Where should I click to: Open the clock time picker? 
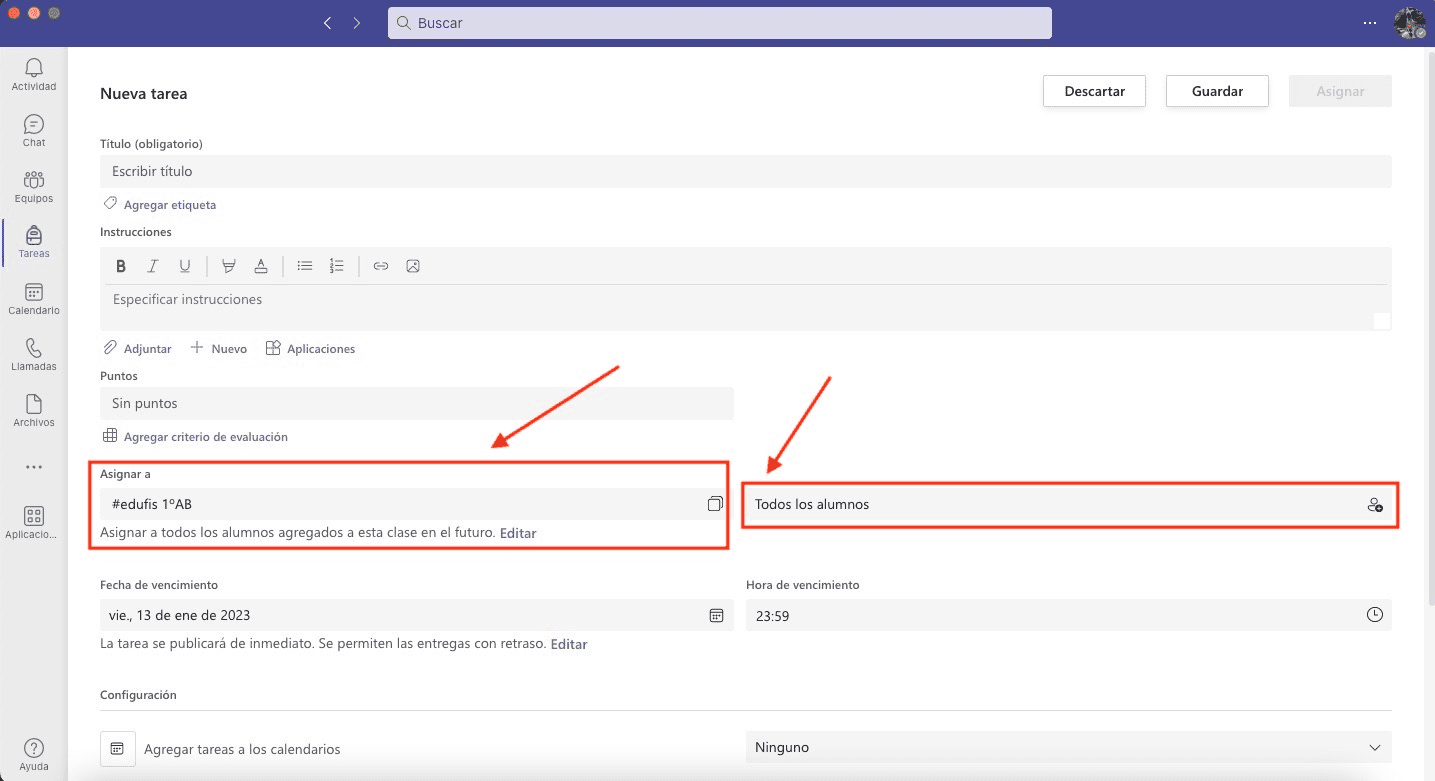coord(1375,615)
